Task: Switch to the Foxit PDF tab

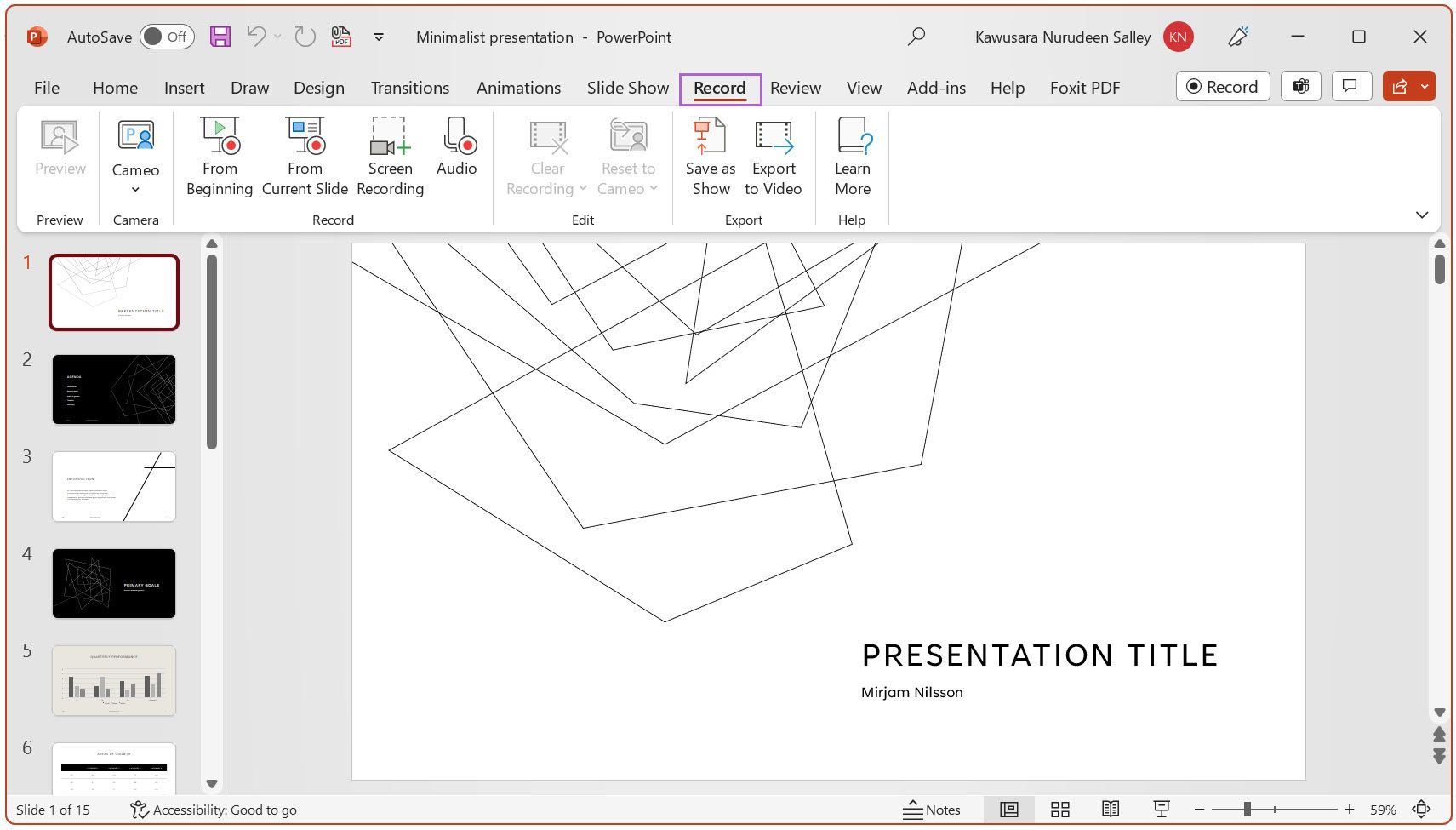Action: (1084, 87)
